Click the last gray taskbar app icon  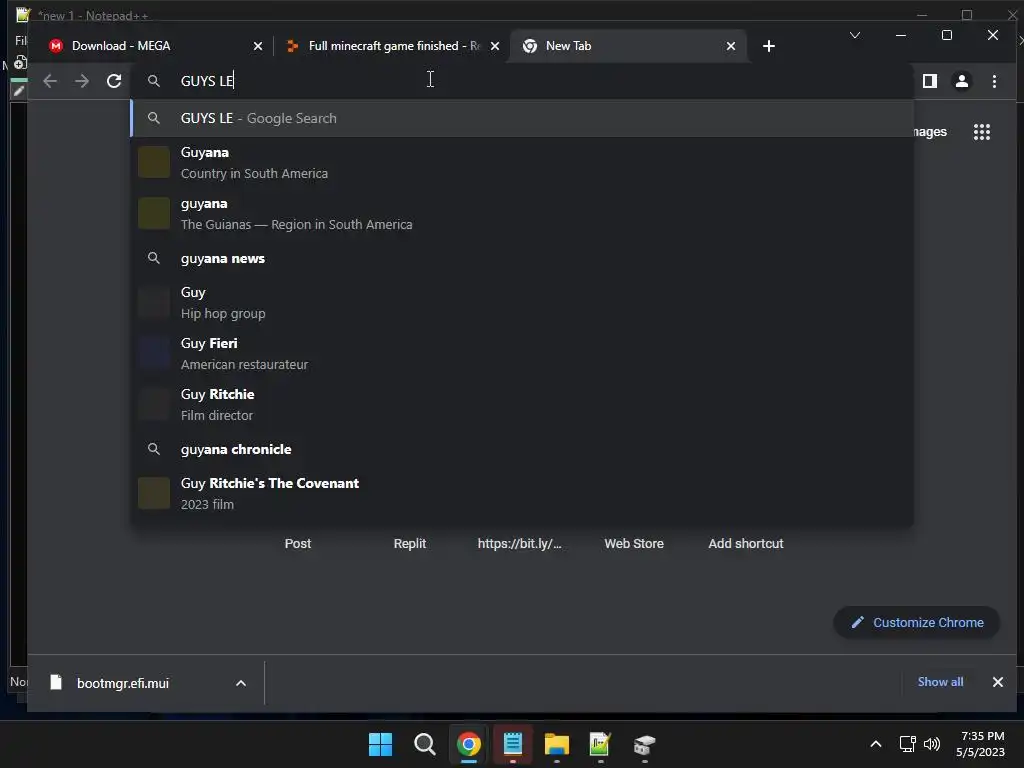pyautogui.click(x=645, y=744)
